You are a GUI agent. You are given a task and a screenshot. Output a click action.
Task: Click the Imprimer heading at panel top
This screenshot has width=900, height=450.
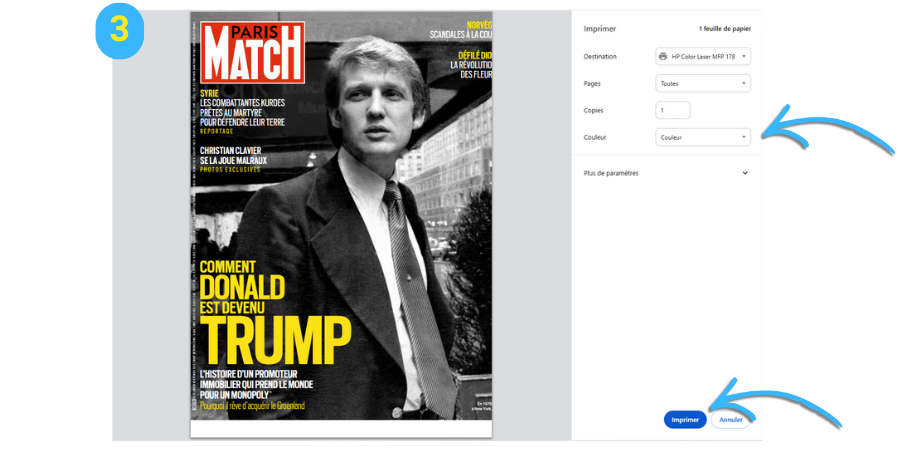coord(599,29)
